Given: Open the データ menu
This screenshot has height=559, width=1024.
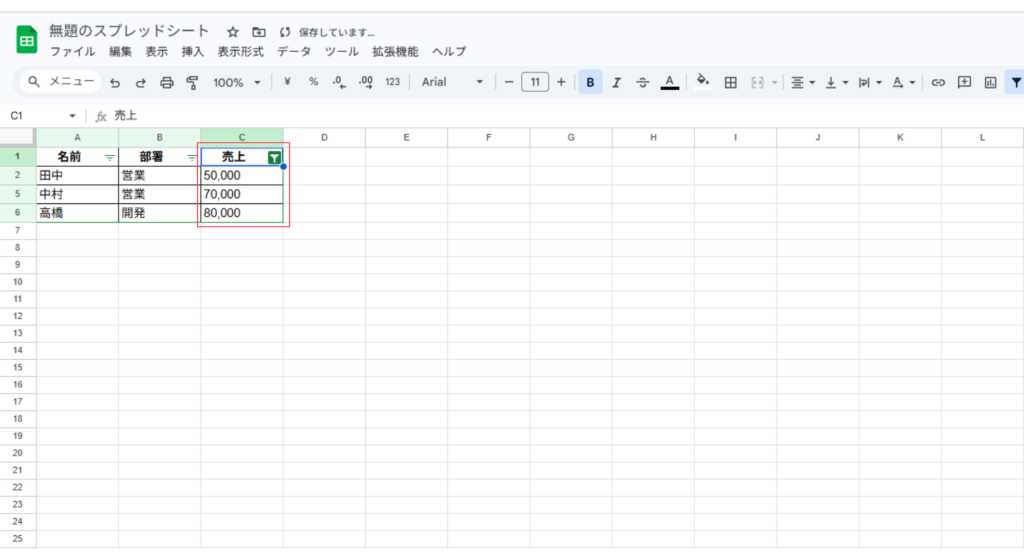Looking at the screenshot, I should click(x=294, y=51).
